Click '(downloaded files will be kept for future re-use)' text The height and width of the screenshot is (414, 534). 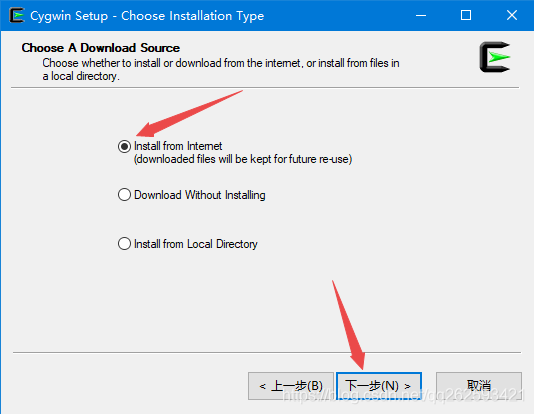[243, 159]
